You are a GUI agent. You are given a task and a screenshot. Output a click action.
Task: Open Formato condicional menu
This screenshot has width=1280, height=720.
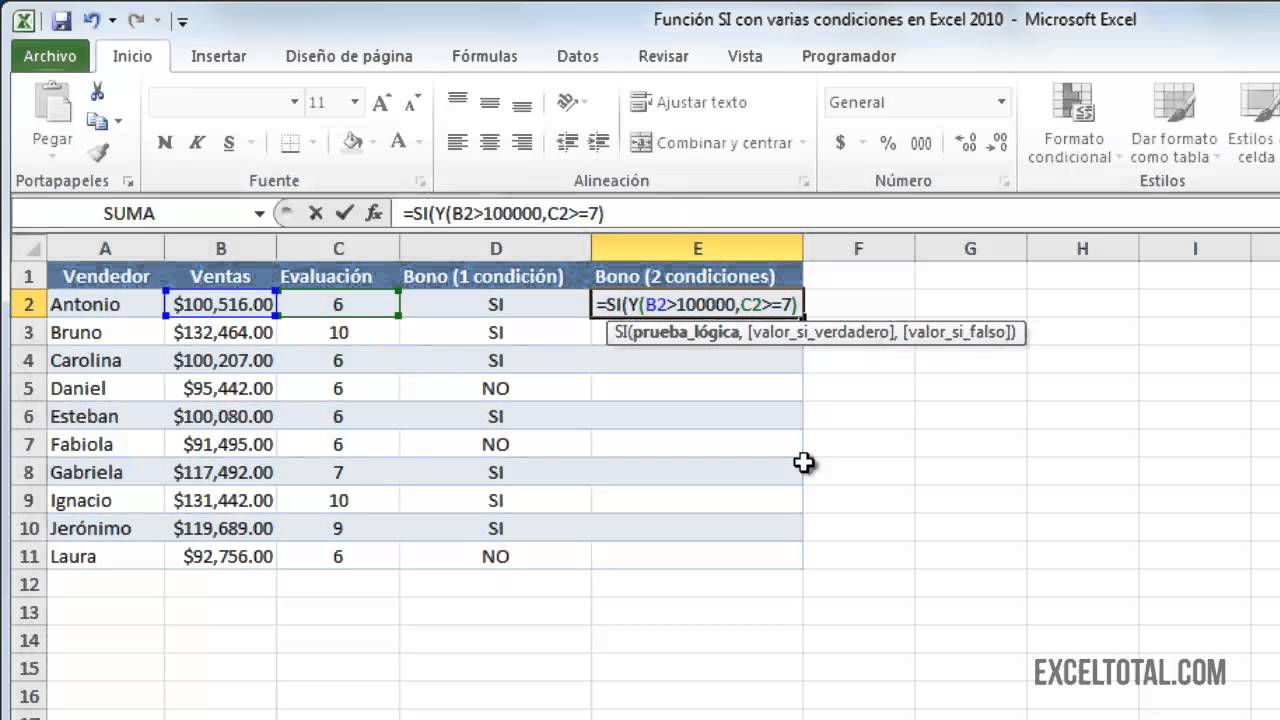pos(1074,123)
